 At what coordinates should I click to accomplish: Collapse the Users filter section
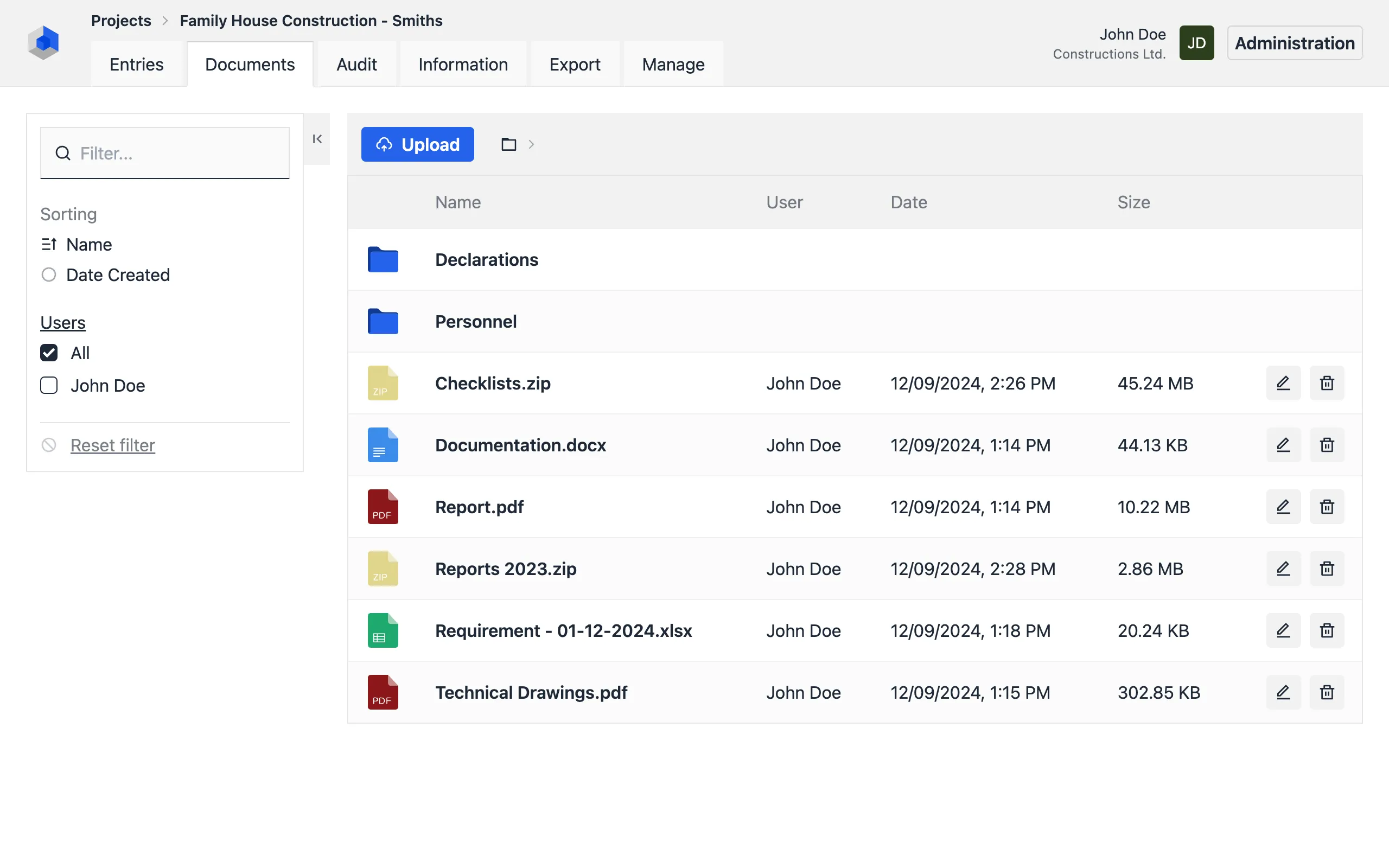[x=62, y=323]
